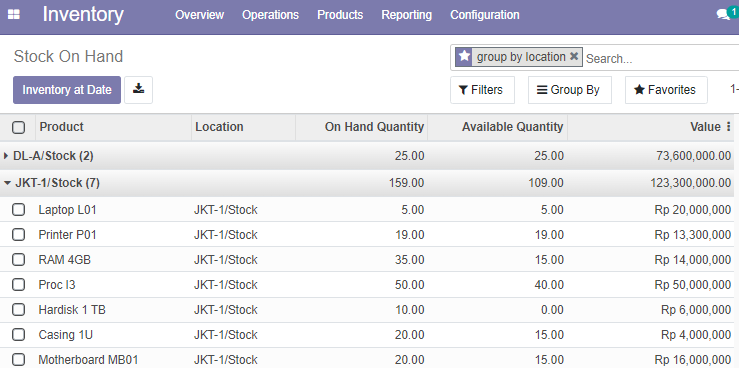Open the Reporting menu

point(407,15)
